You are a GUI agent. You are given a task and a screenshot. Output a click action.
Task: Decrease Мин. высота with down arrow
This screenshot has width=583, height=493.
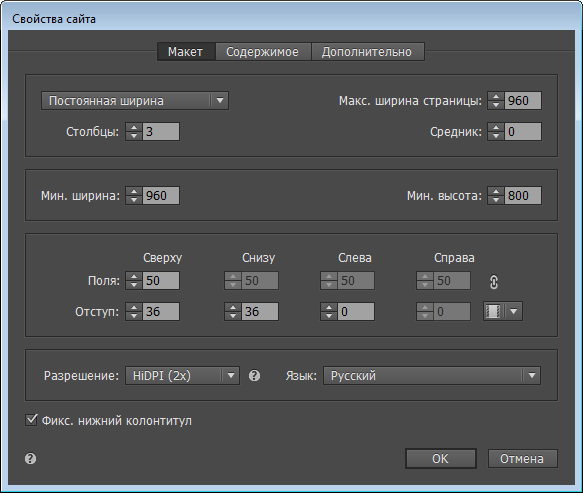coord(496,200)
